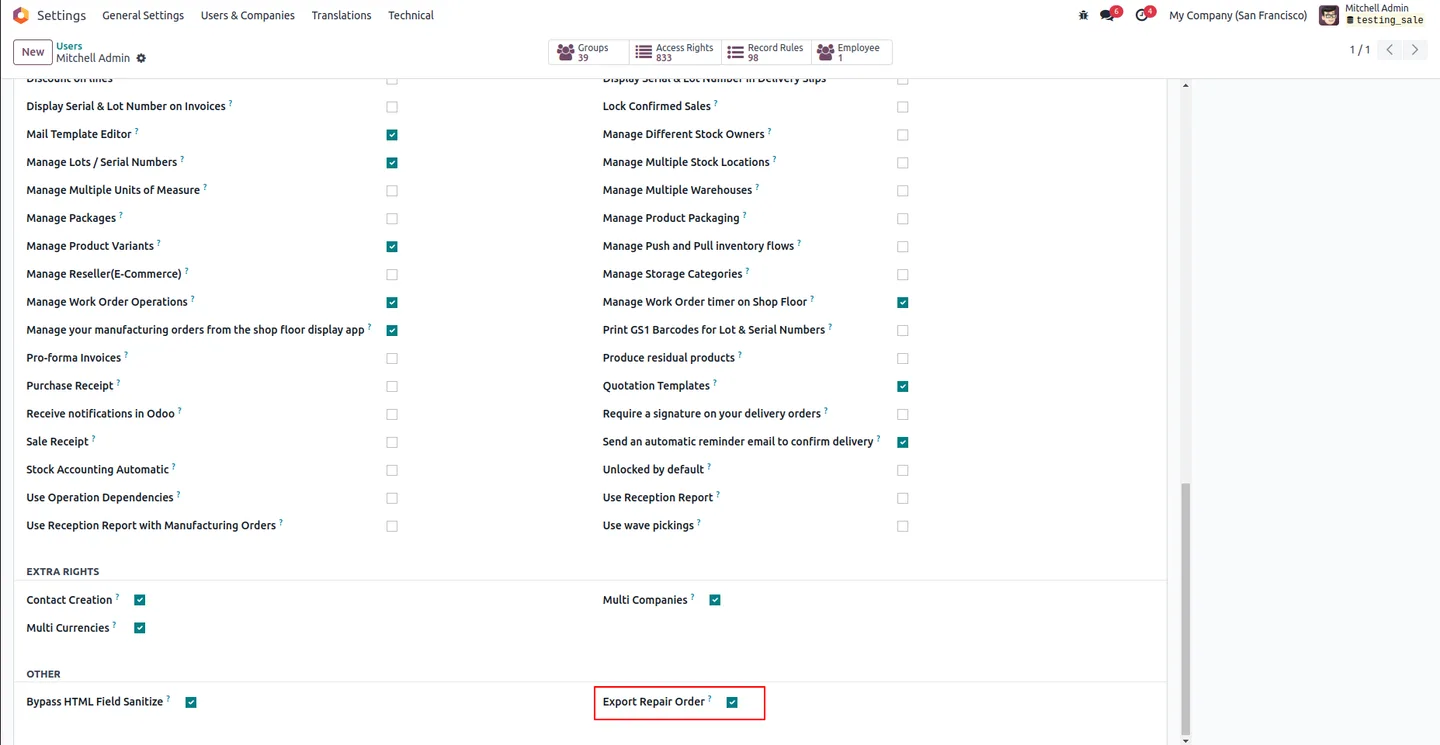
Task: Click the Use Reception Report label
Action: tap(658, 498)
